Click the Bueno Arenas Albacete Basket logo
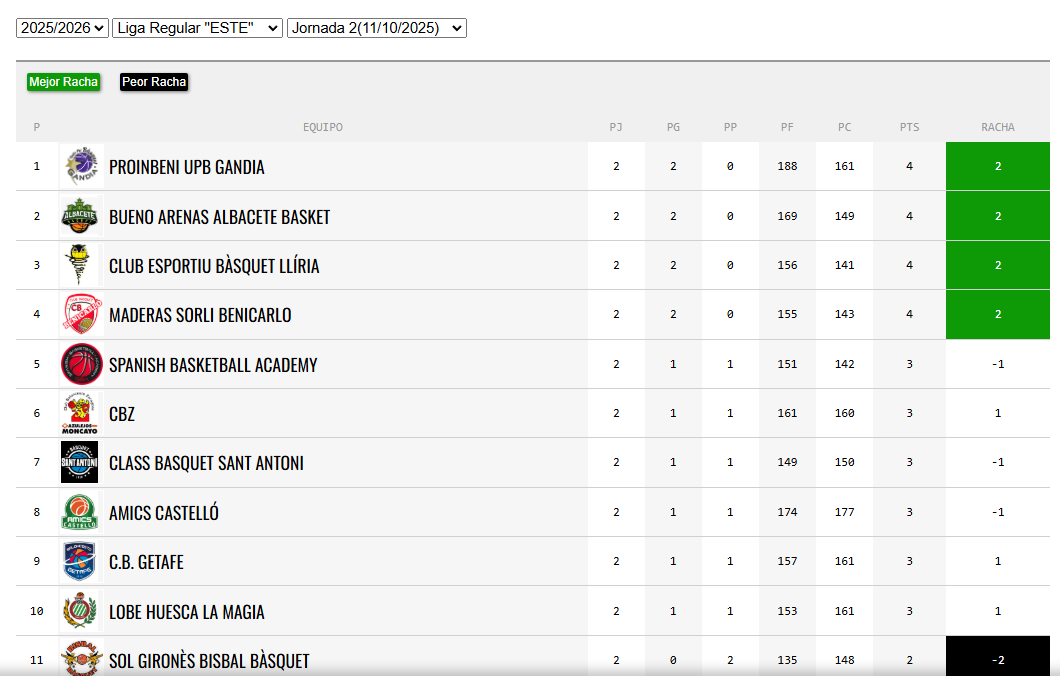This screenshot has width=1060, height=676. [81, 216]
